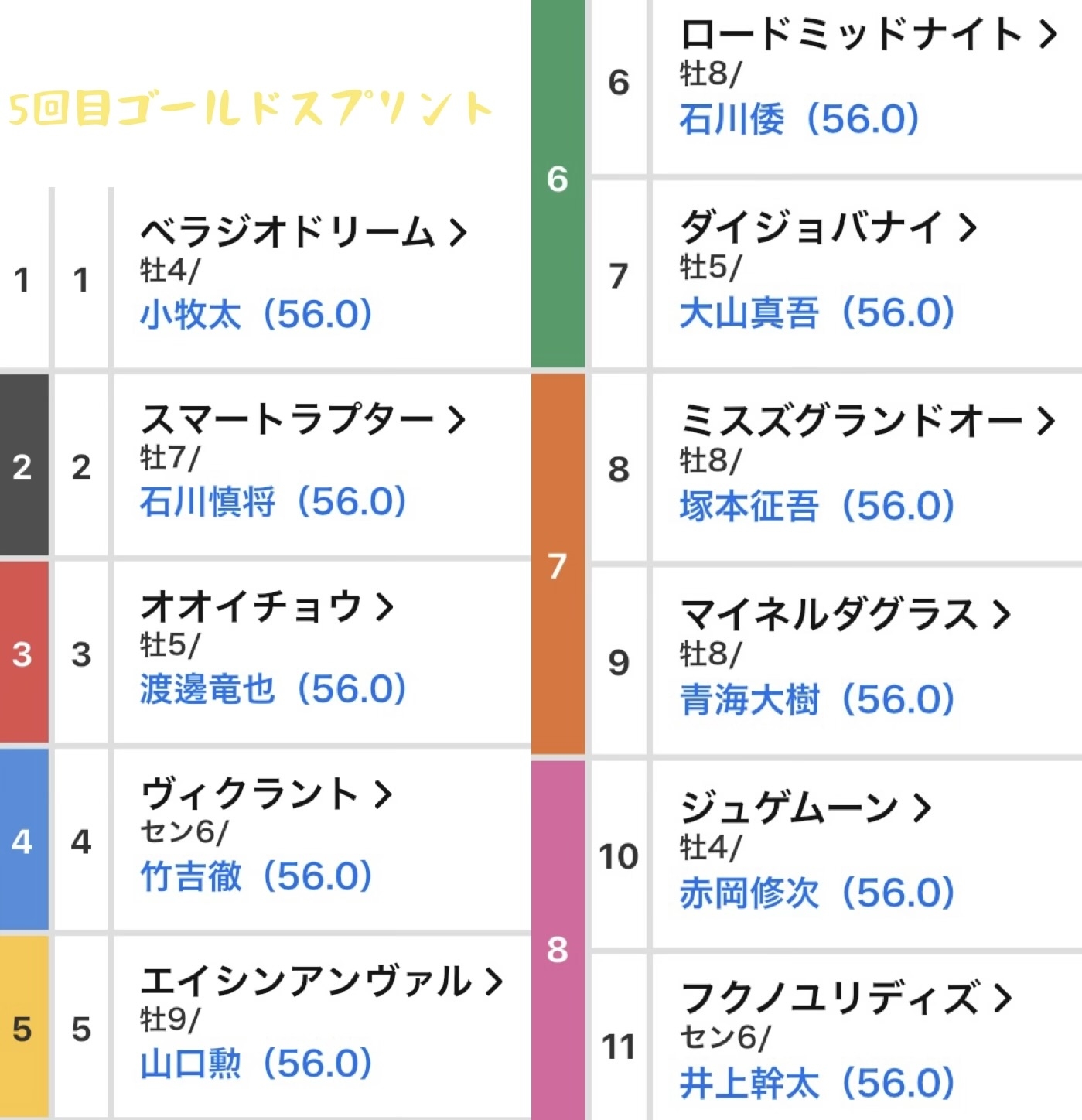Click pink frame 8 color block
The height and width of the screenshot is (1120, 1082).
(558, 940)
